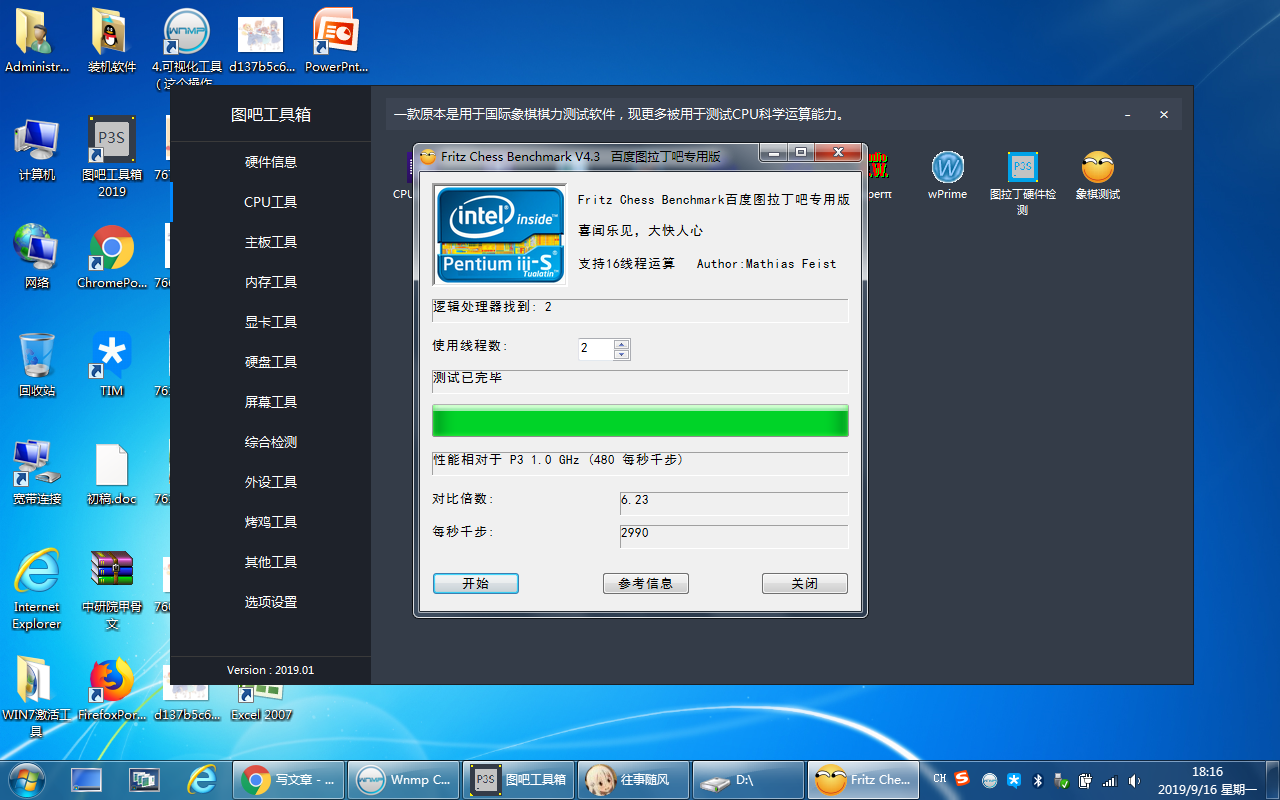Select 硬件信息 in the sidebar
The height and width of the screenshot is (800, 1280).
click(270, 161)
